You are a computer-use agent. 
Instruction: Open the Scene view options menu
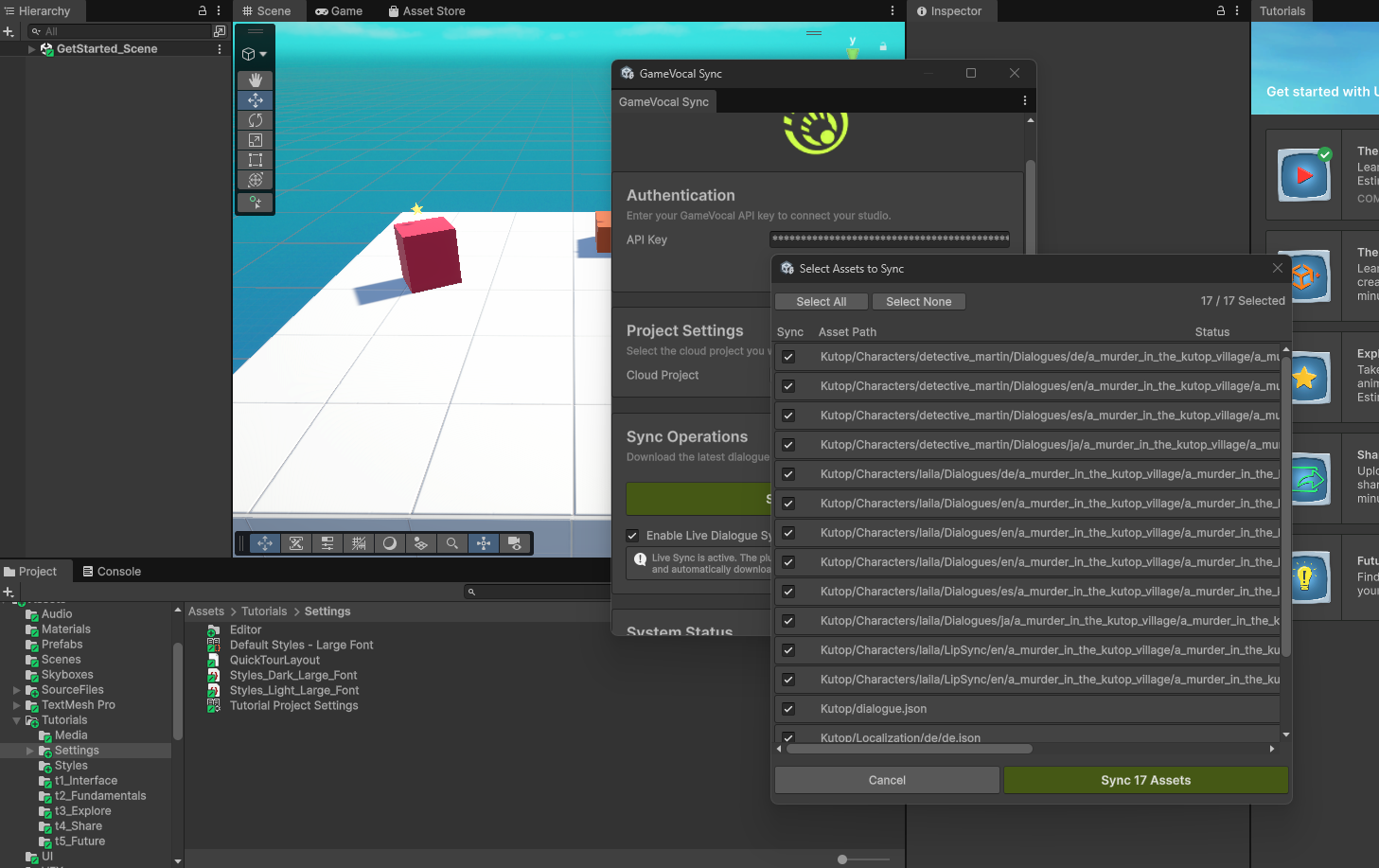pos(893,11)
